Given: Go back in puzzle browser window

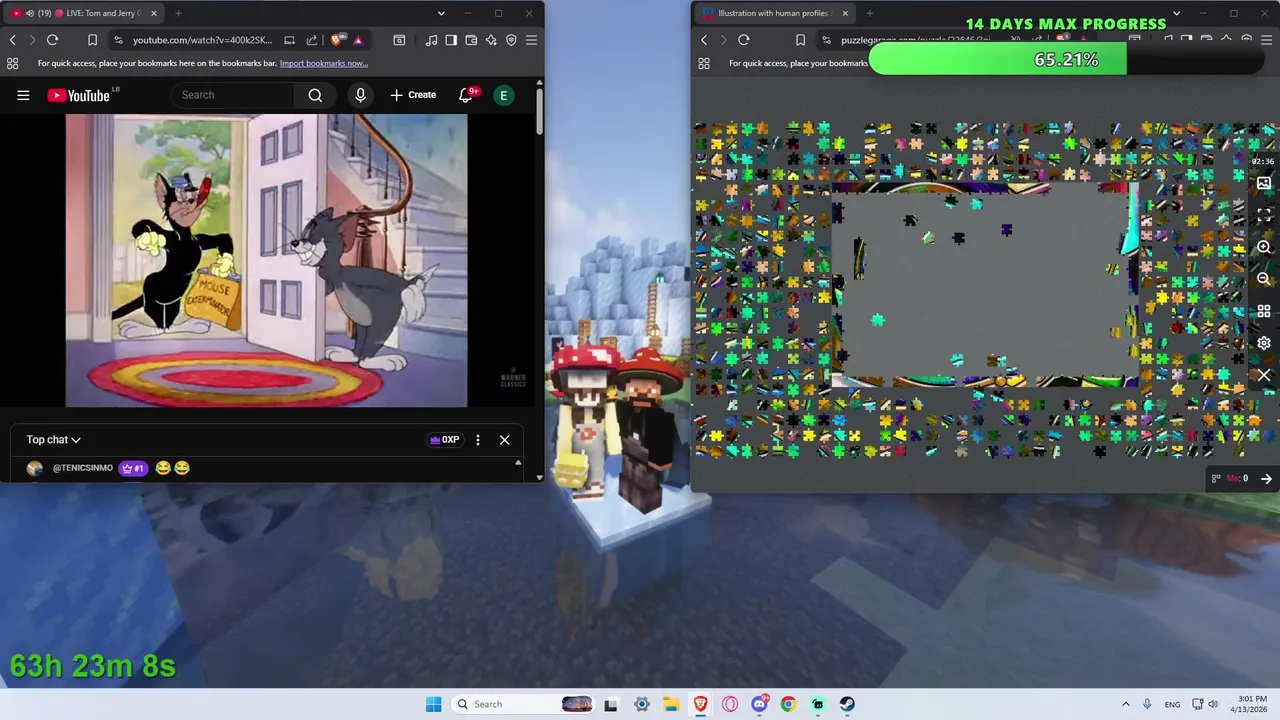Looking at the screenshot, I should tap(704, 40).
